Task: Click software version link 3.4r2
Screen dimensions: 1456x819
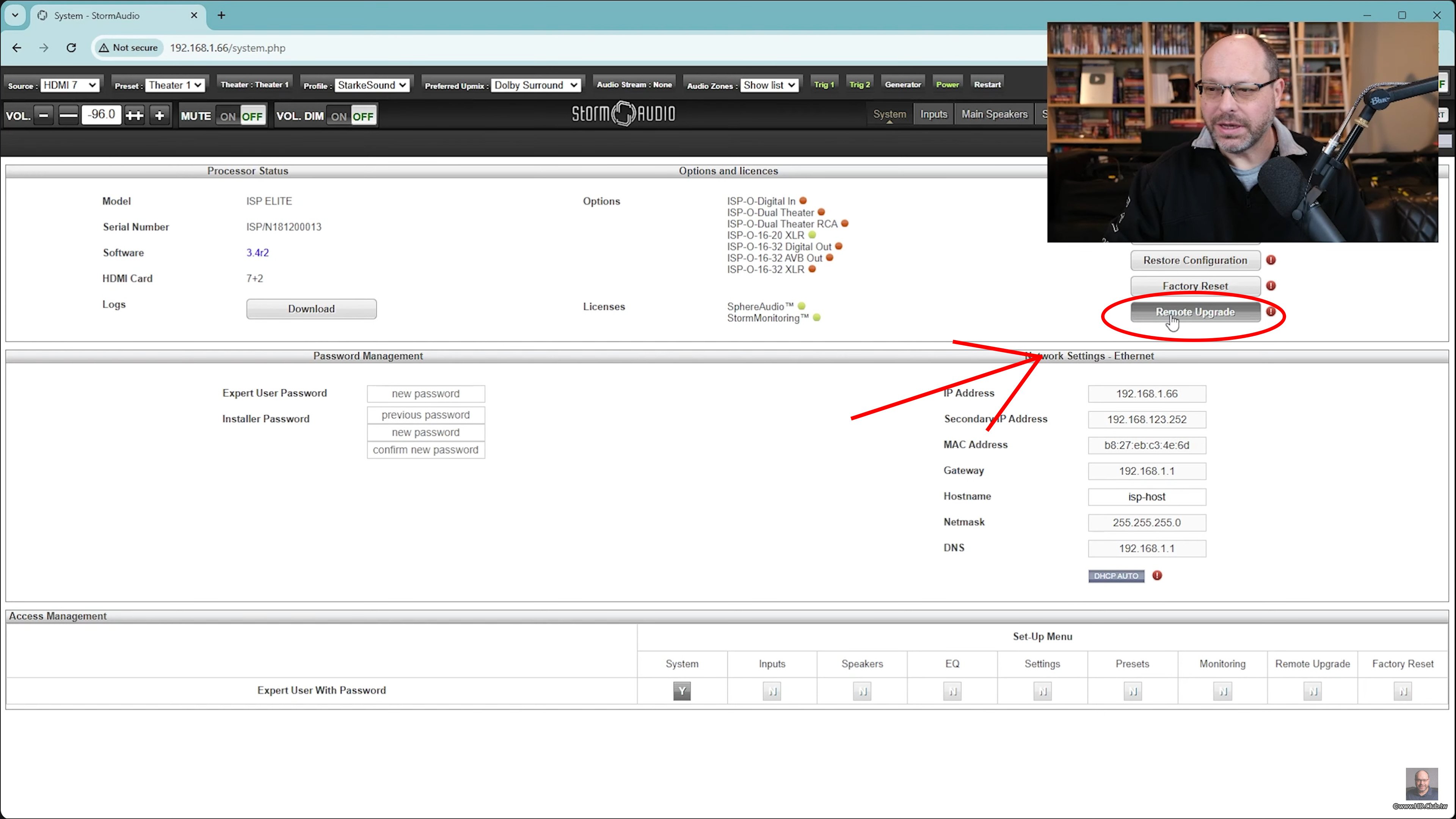Action: tap(257, 253)
